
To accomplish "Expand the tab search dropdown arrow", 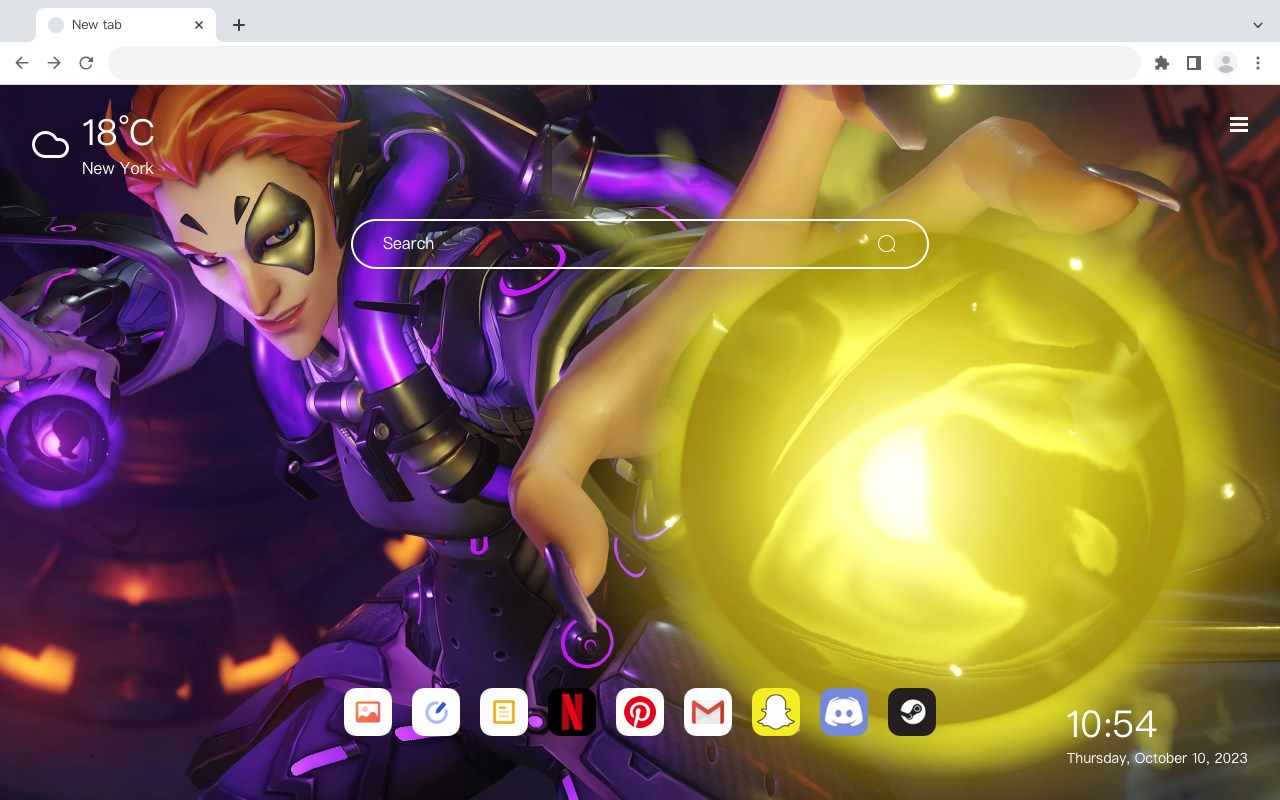I will pos(1258,25).
